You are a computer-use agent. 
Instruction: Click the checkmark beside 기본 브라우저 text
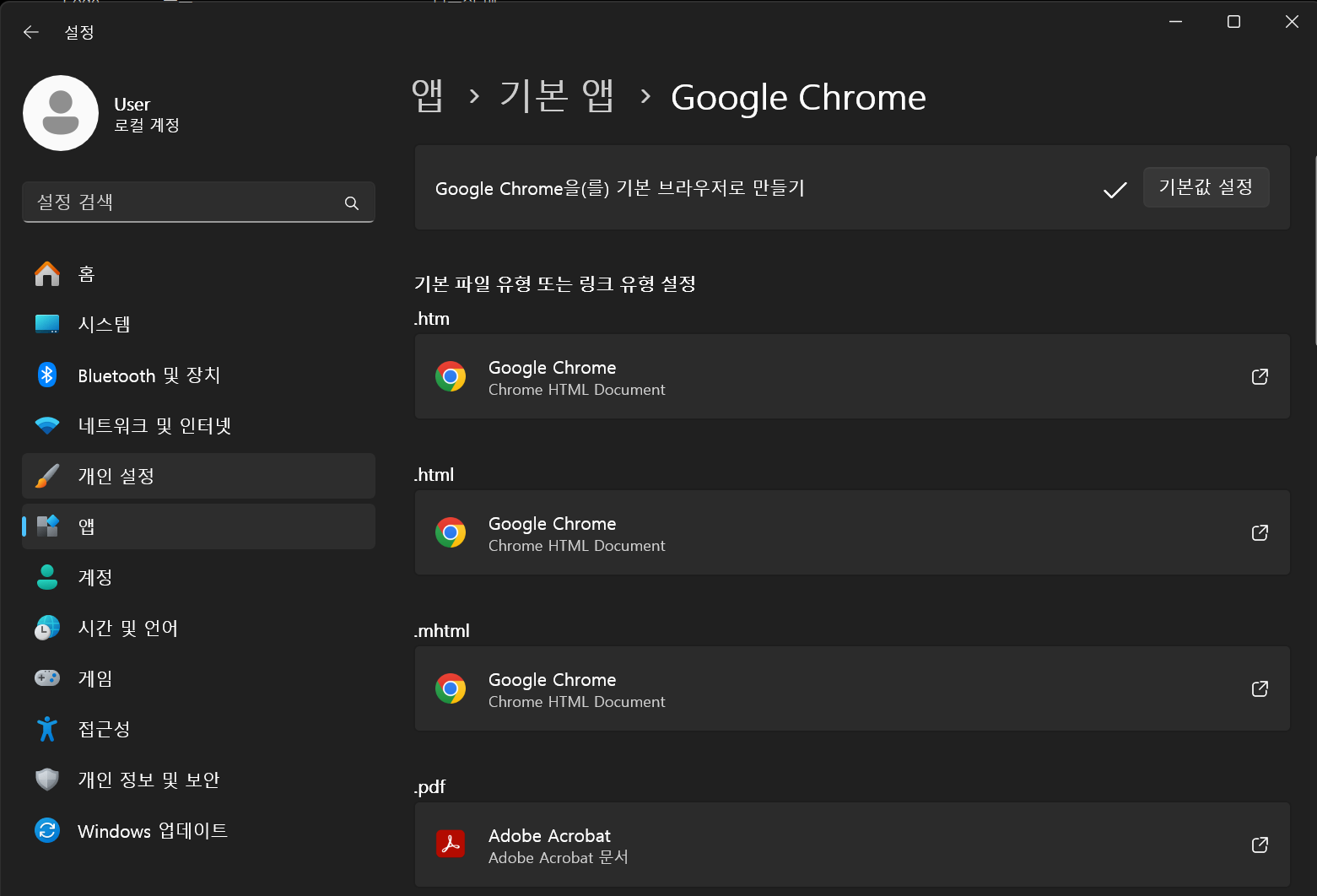[x=1114, y=190]
